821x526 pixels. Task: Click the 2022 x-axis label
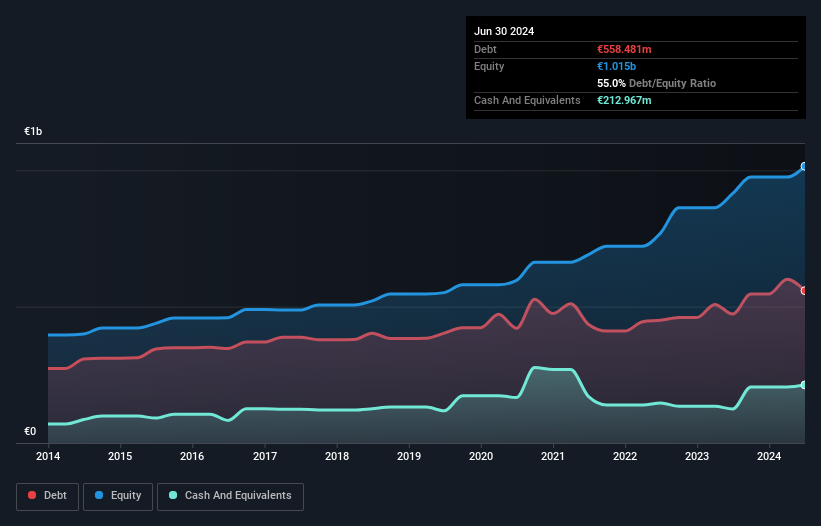[x=625, y=456]
